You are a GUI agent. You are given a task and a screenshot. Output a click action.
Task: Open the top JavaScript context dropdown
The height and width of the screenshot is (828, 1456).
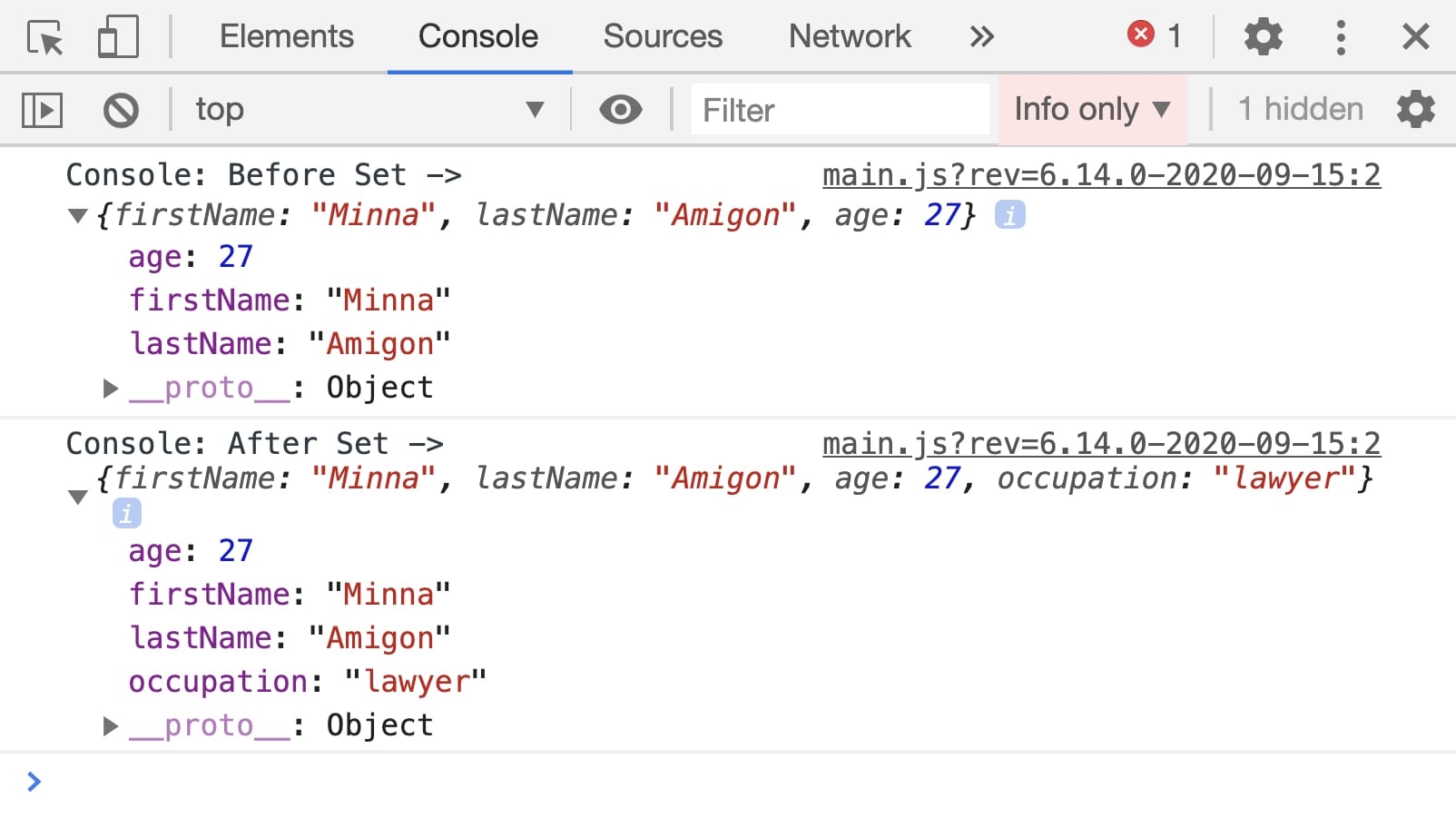click(369, 110)
